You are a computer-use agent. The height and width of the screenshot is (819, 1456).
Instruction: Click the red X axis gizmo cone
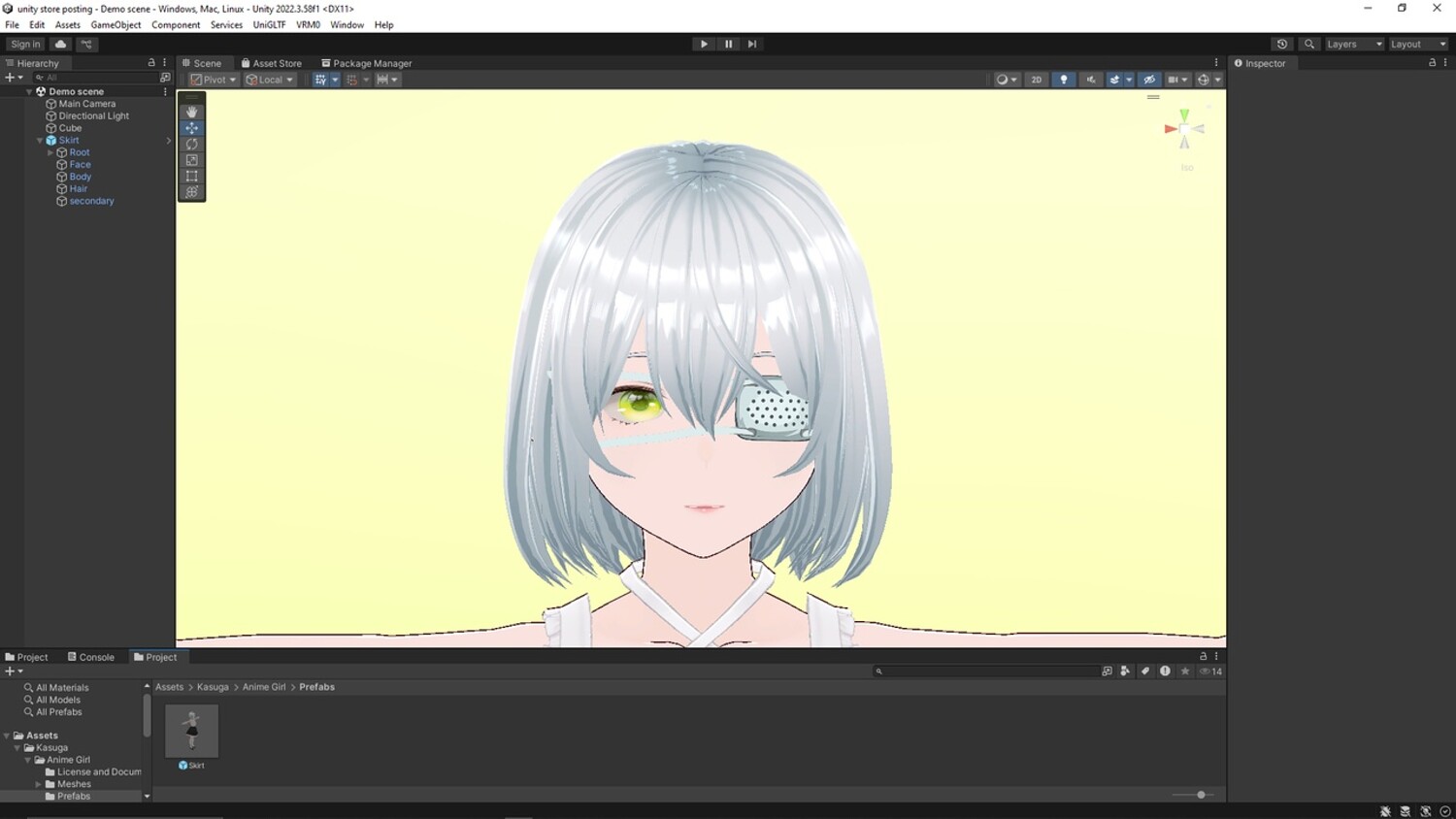point(1171,128)
